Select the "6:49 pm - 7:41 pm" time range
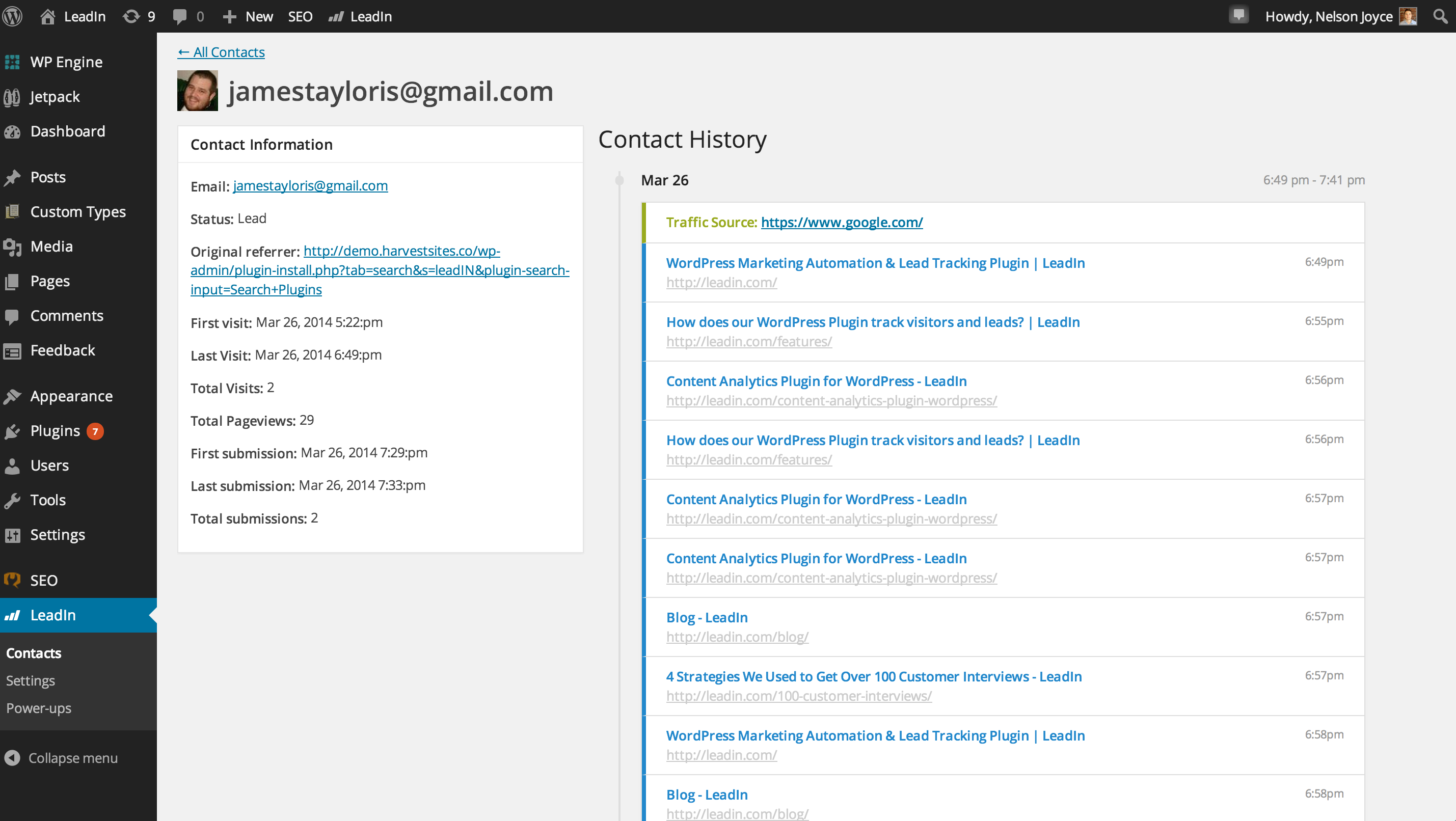1456x821 pixels. [1313, 180]
